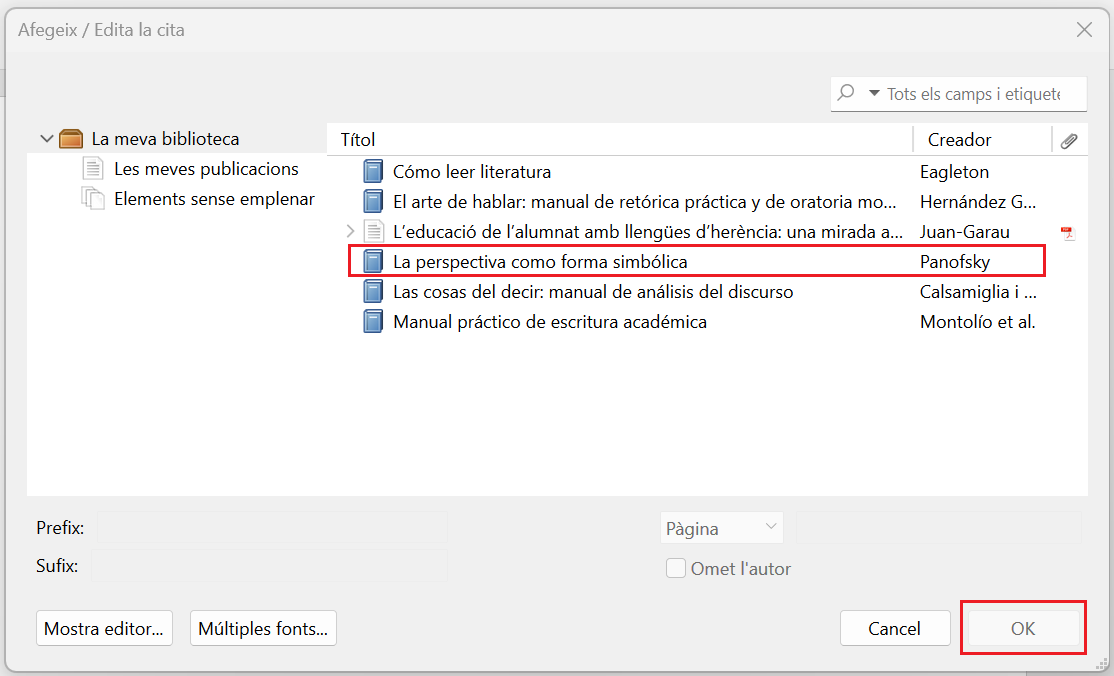Viewport: 1114px width, 676px height.
Task: Click creator Calsamiglia i ...
Action: pyautogui.click(x=978, y=291)
